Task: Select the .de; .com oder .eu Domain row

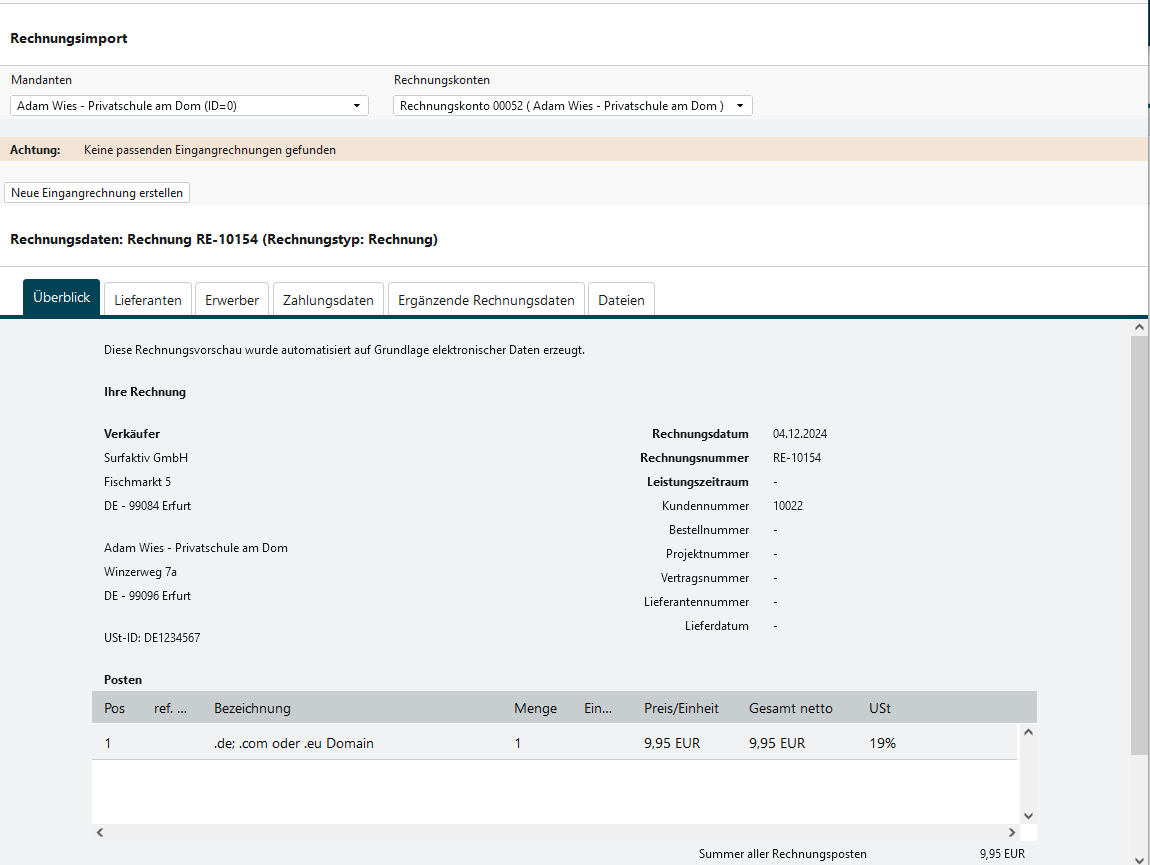Action: tap(294, 743)
